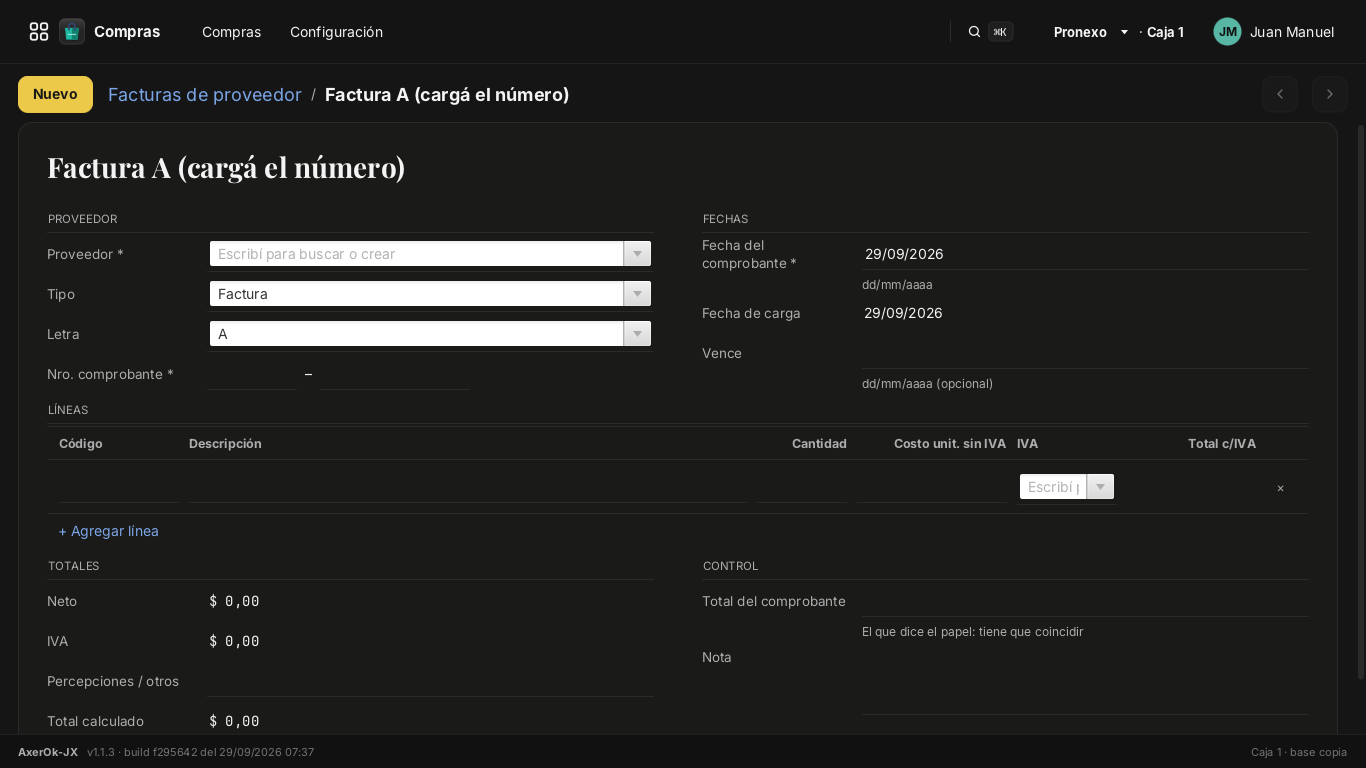Image resolution: width=1366 pixels, height=768 pixels.
Task: Open the Configuración menu
Action: 336,32
